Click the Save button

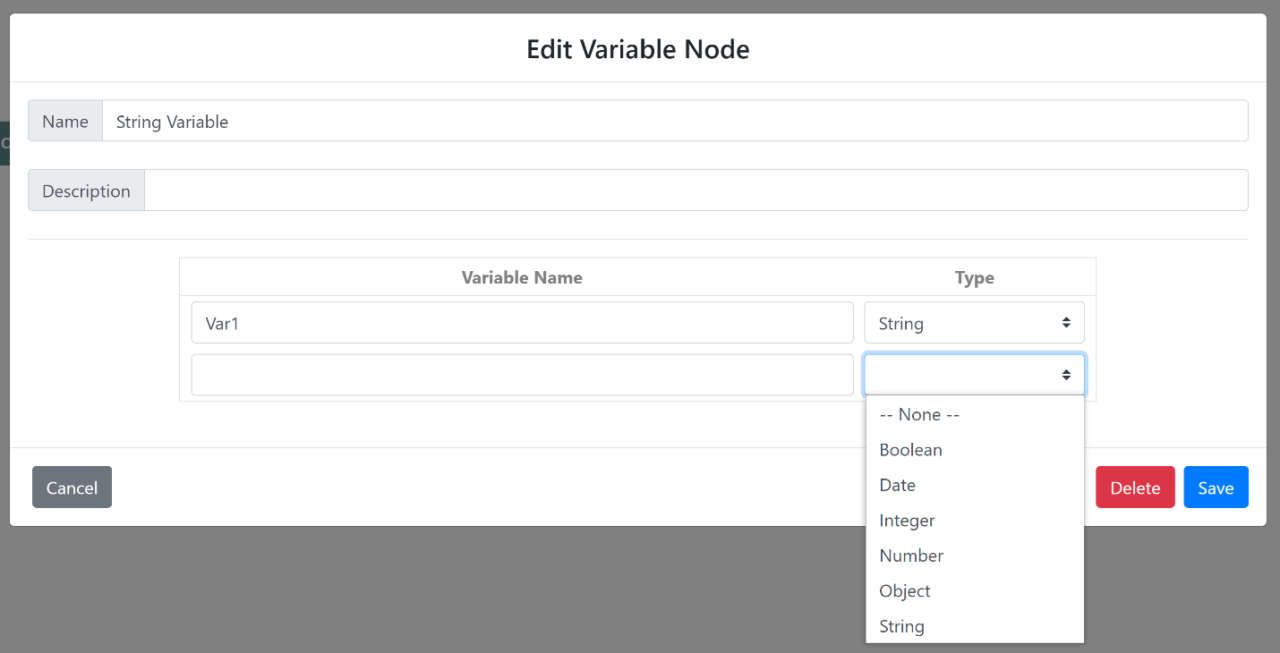point(1216,487)
